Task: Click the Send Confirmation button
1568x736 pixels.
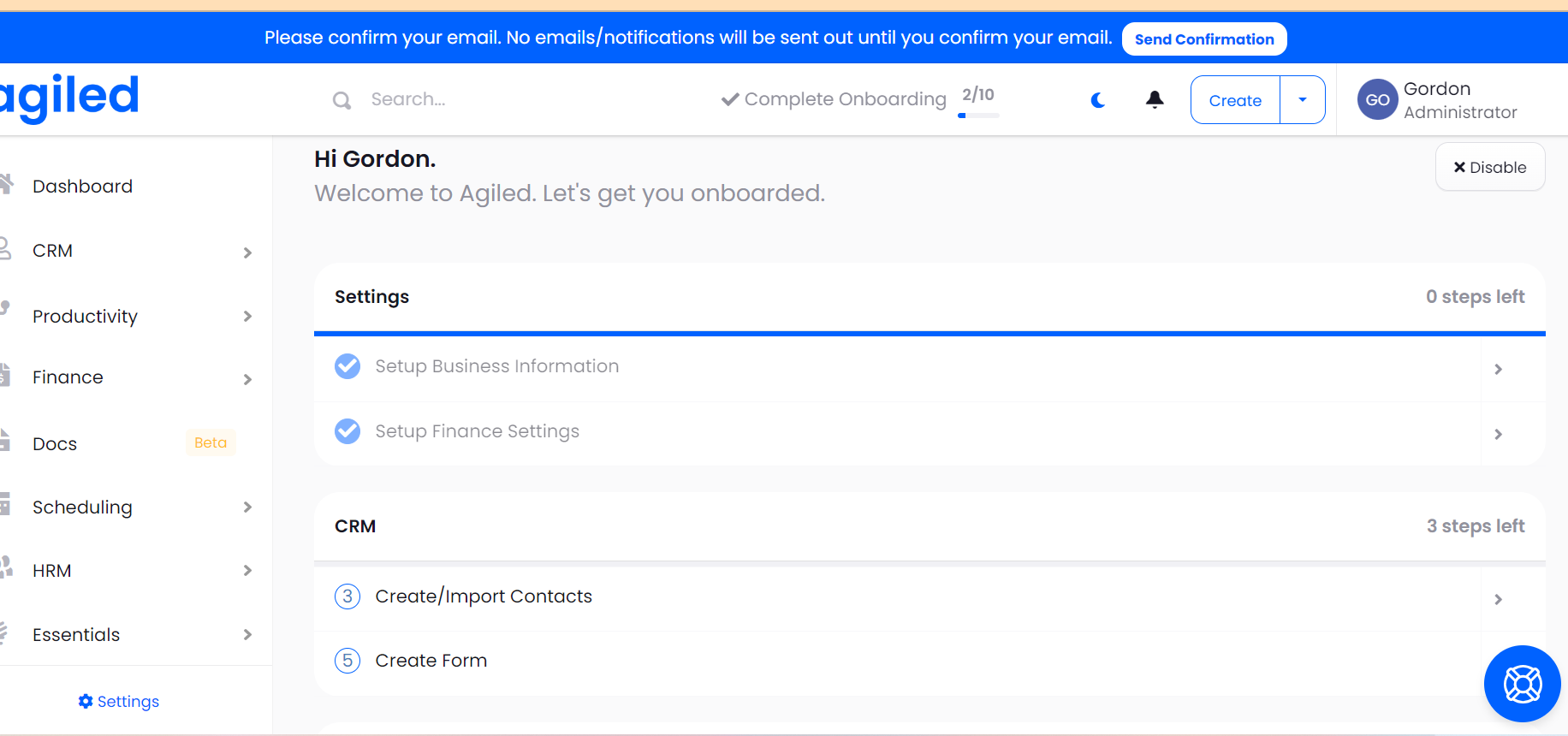Action: pyautogui.click(x=1203, y=39)
